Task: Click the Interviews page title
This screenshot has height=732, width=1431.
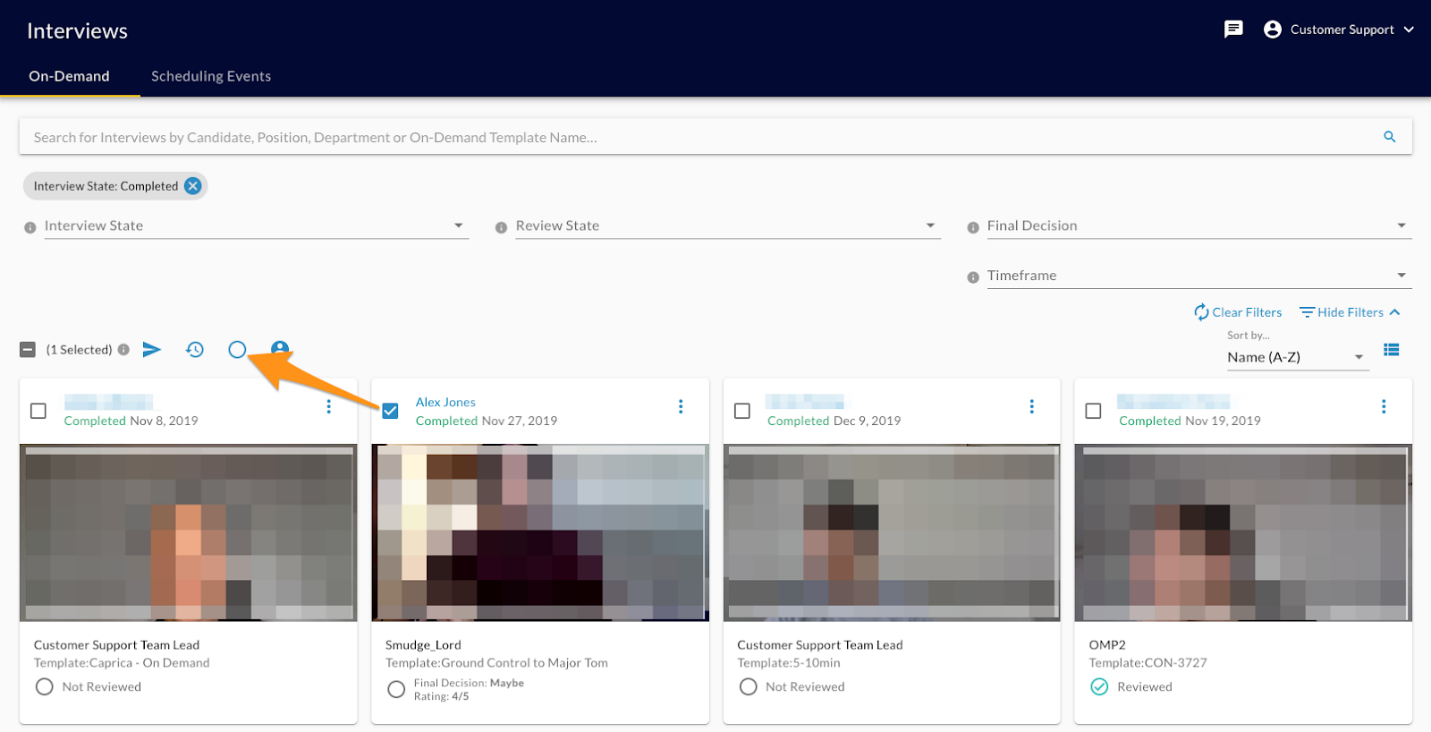Action: click(x=77, y=31)
